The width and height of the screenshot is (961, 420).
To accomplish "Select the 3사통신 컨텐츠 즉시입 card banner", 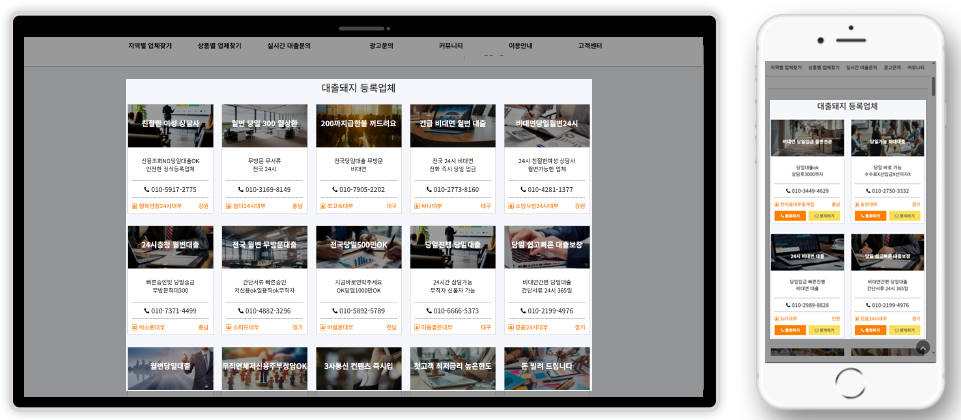I will (358, 367).
